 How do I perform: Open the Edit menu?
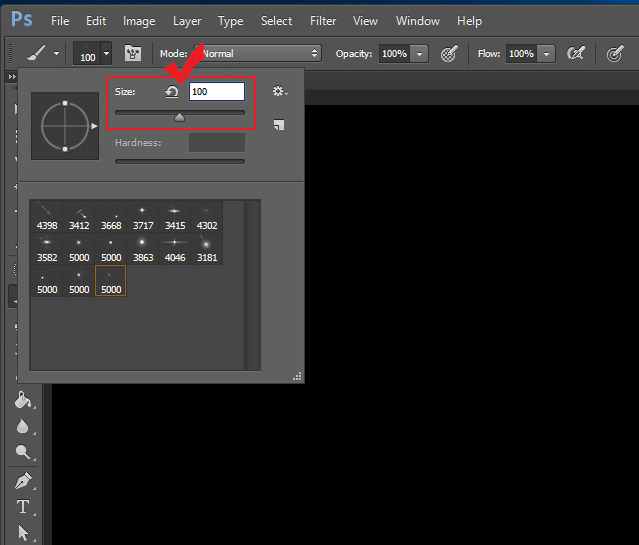[x=96, y=21]
